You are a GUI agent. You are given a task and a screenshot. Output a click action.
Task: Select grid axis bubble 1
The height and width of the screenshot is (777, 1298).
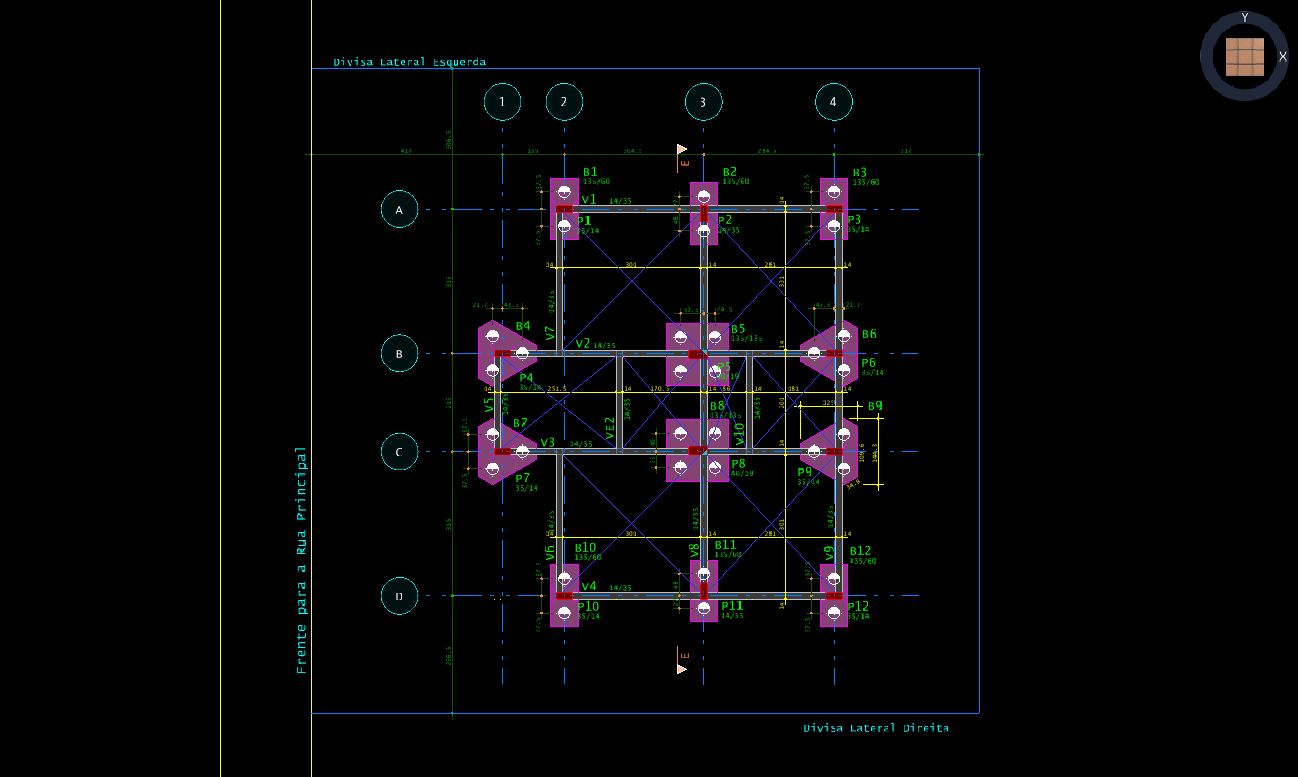pos(502,102)
